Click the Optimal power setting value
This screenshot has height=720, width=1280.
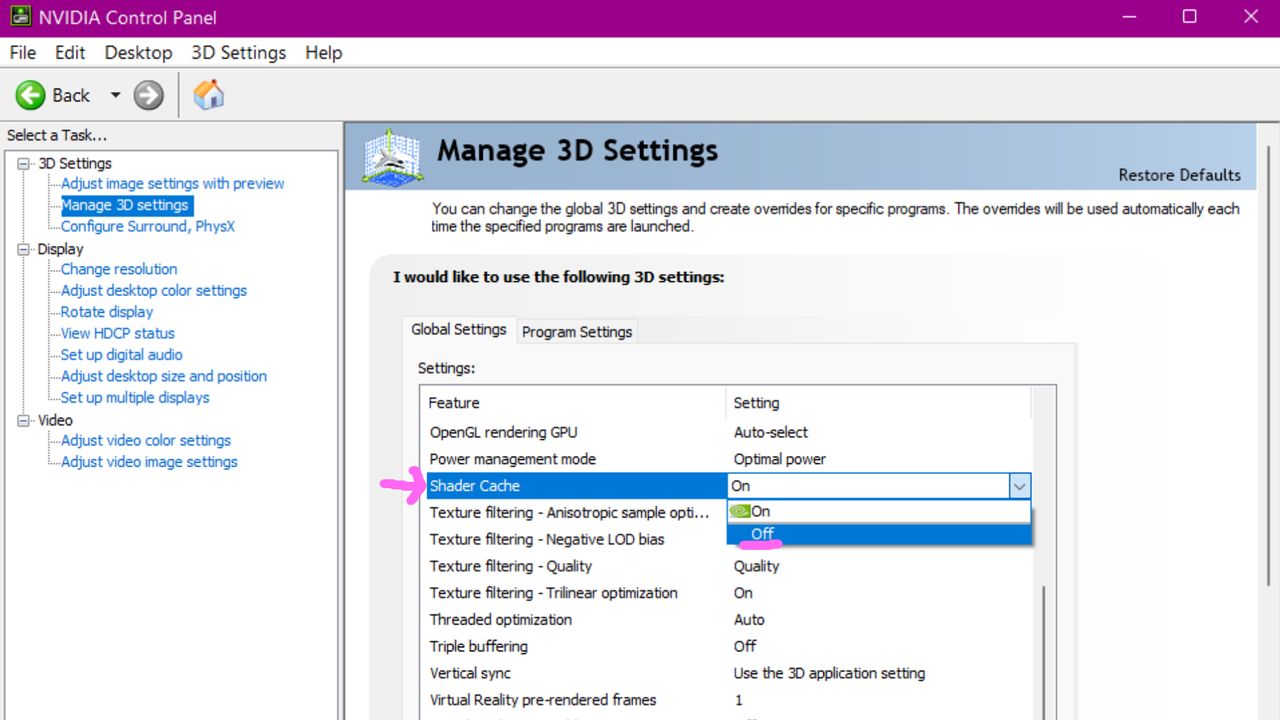(x=780, y=459)
